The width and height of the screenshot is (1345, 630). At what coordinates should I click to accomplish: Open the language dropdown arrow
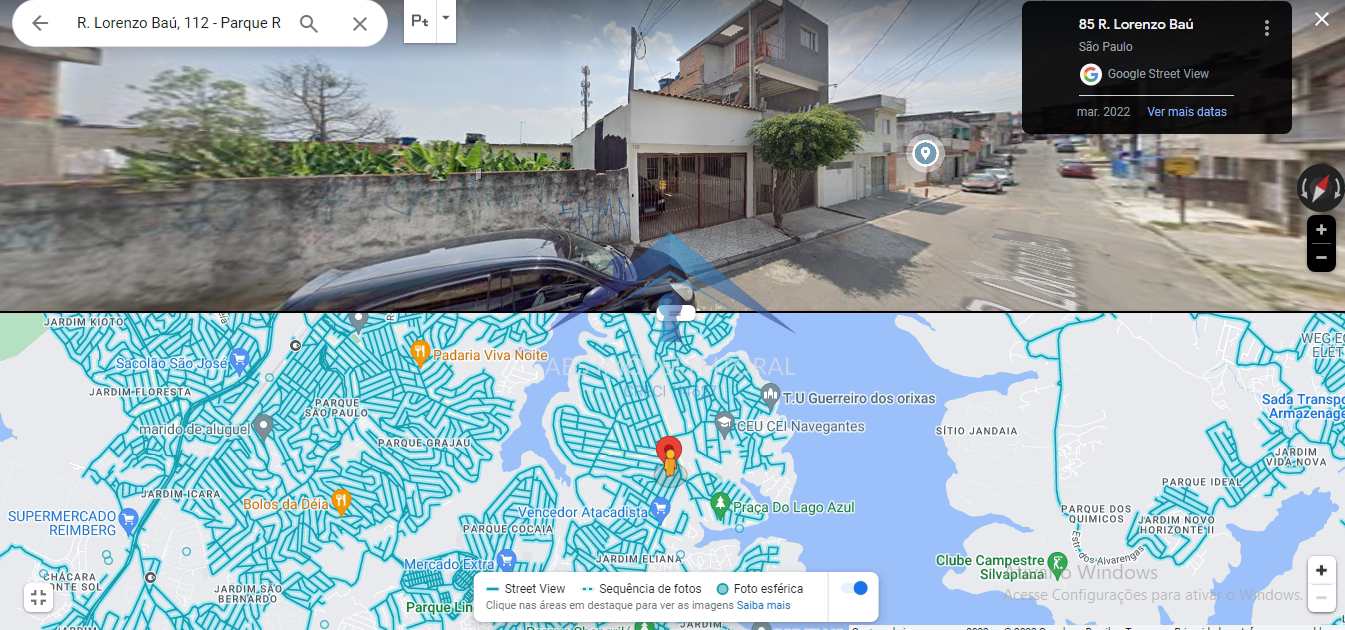click(446, 17)
